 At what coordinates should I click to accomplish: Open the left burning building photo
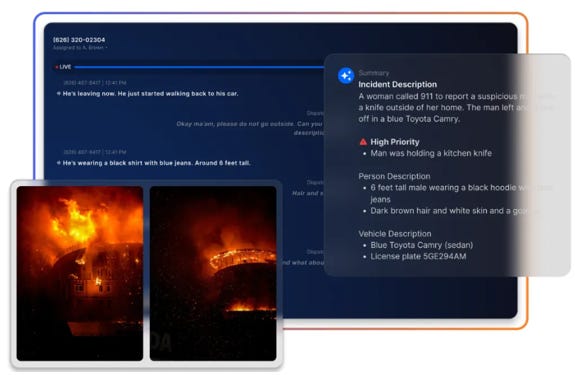80,273
